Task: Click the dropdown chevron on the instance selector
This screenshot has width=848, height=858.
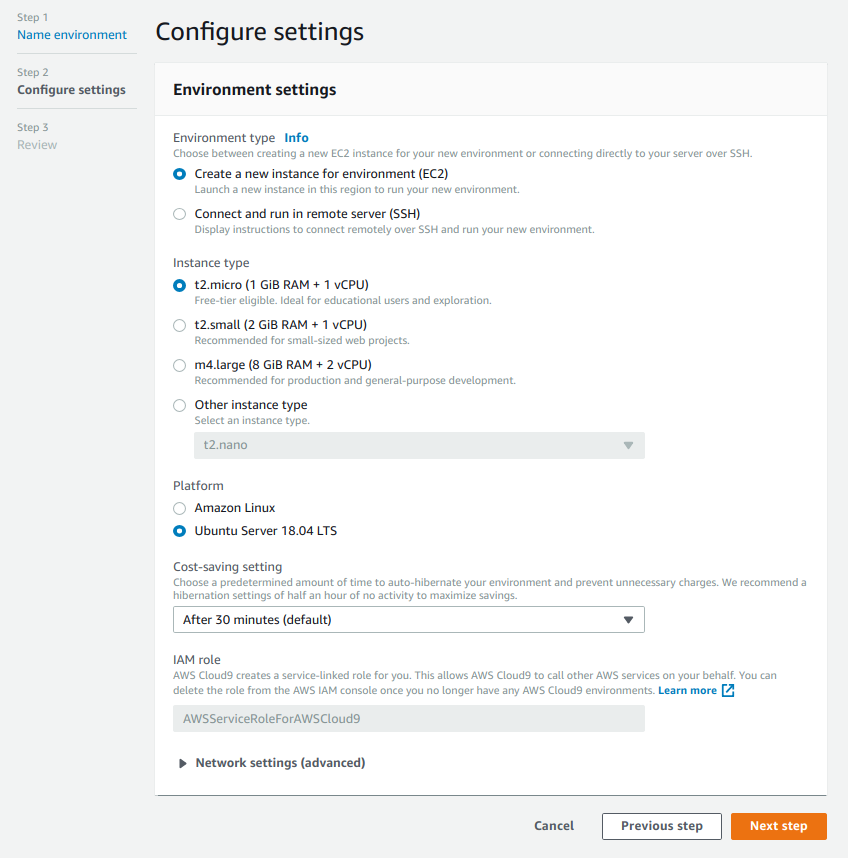Action: (629, 445)
